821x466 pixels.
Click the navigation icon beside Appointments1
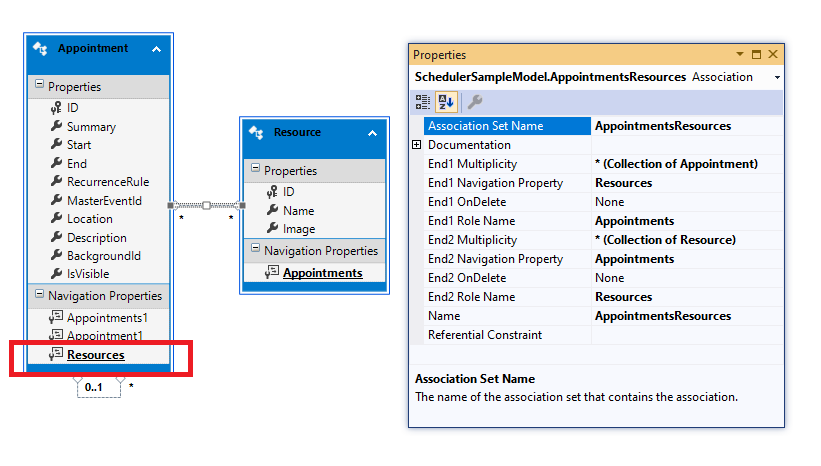click(x=56, y=317)
